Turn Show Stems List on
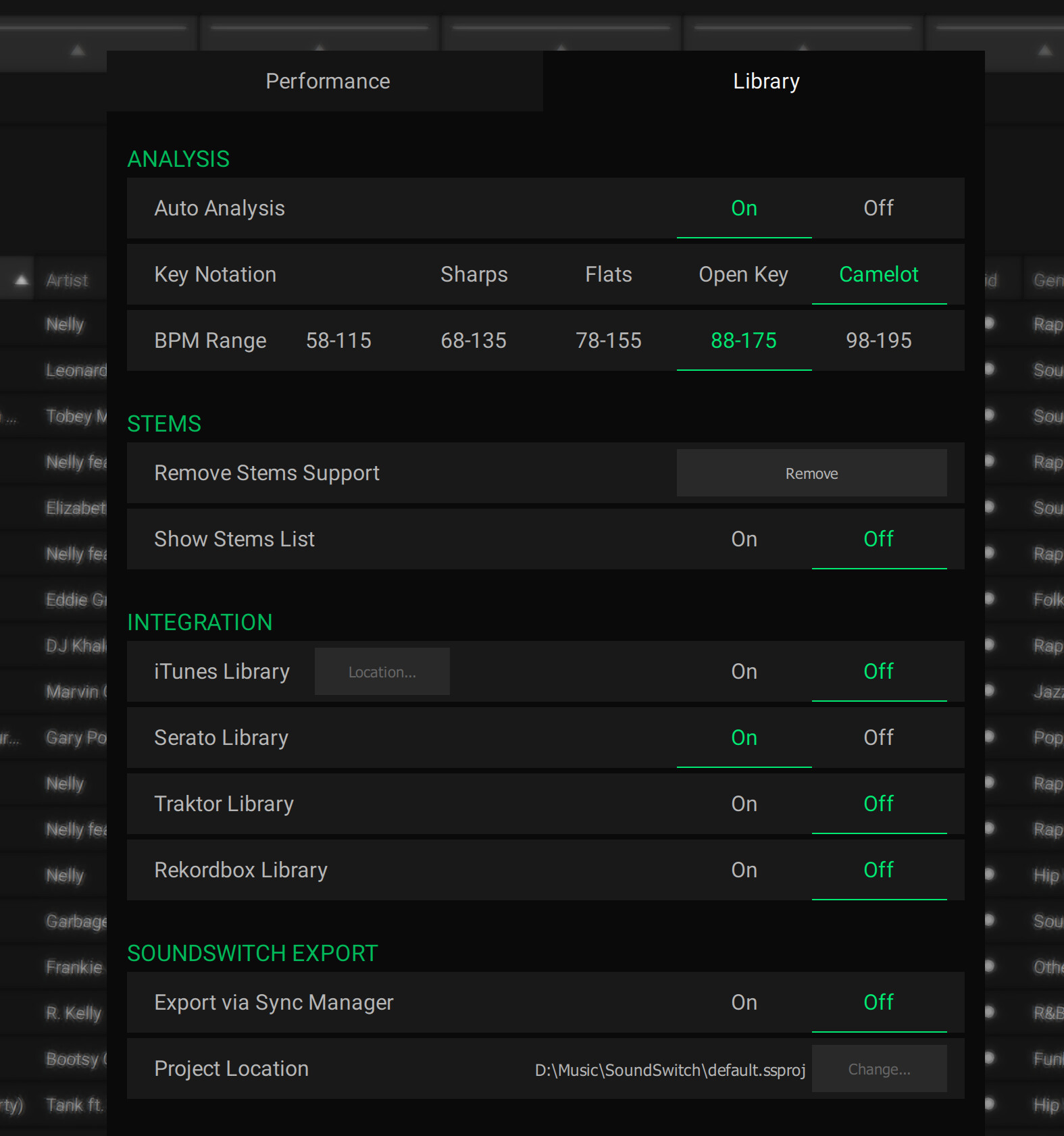The height and width of the screenshot is (1136, 1064). tap(744, 539)
